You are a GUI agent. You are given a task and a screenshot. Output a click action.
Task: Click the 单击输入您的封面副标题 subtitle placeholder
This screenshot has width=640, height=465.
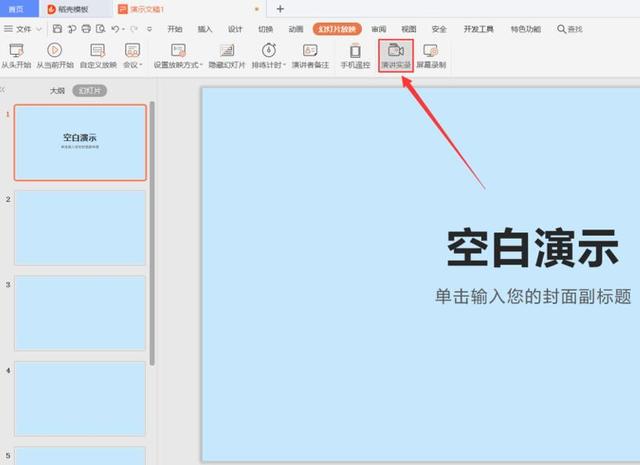point(533,296)
